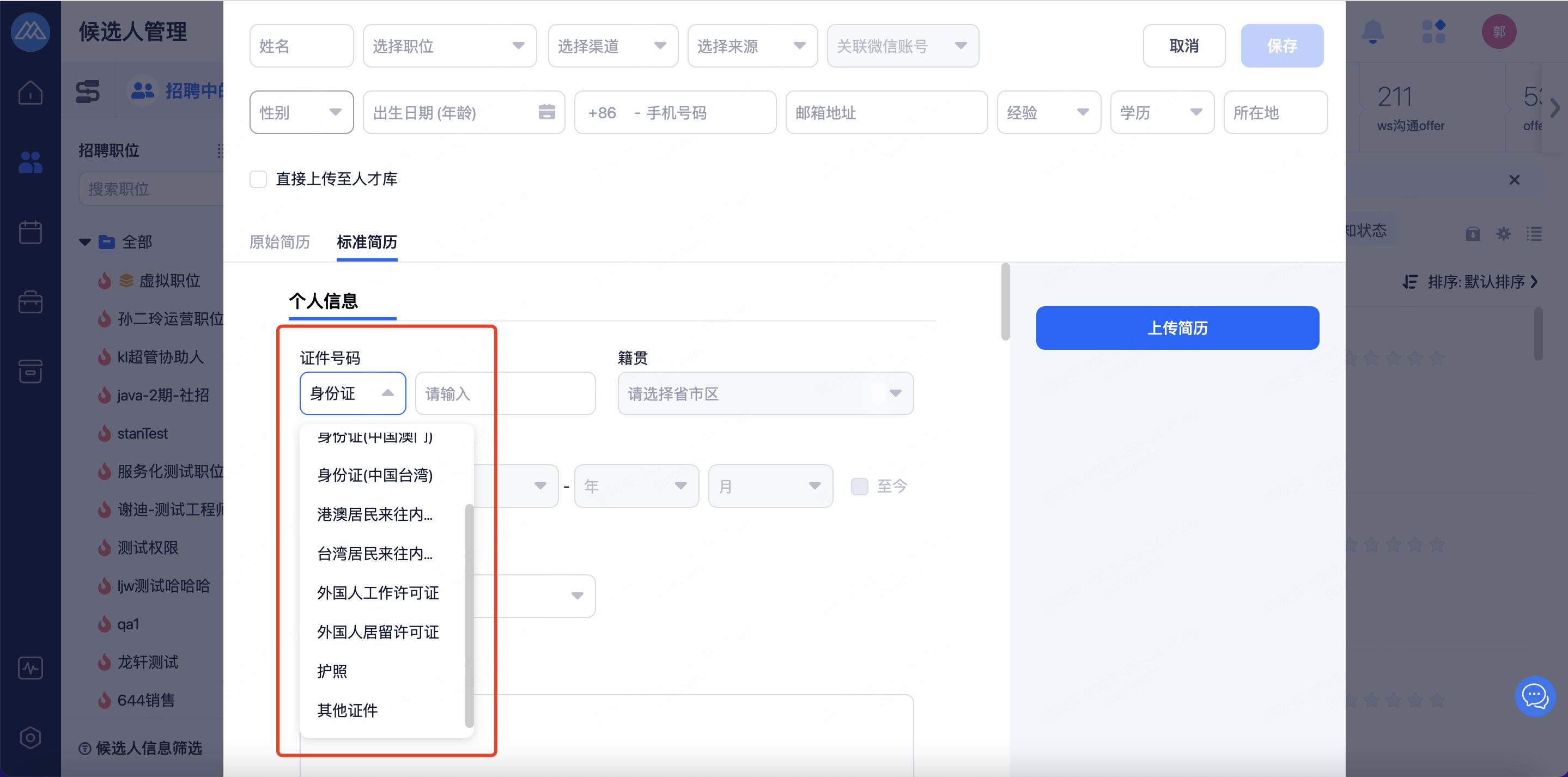Open the 选择来源 dropdown

coord(752,46)
